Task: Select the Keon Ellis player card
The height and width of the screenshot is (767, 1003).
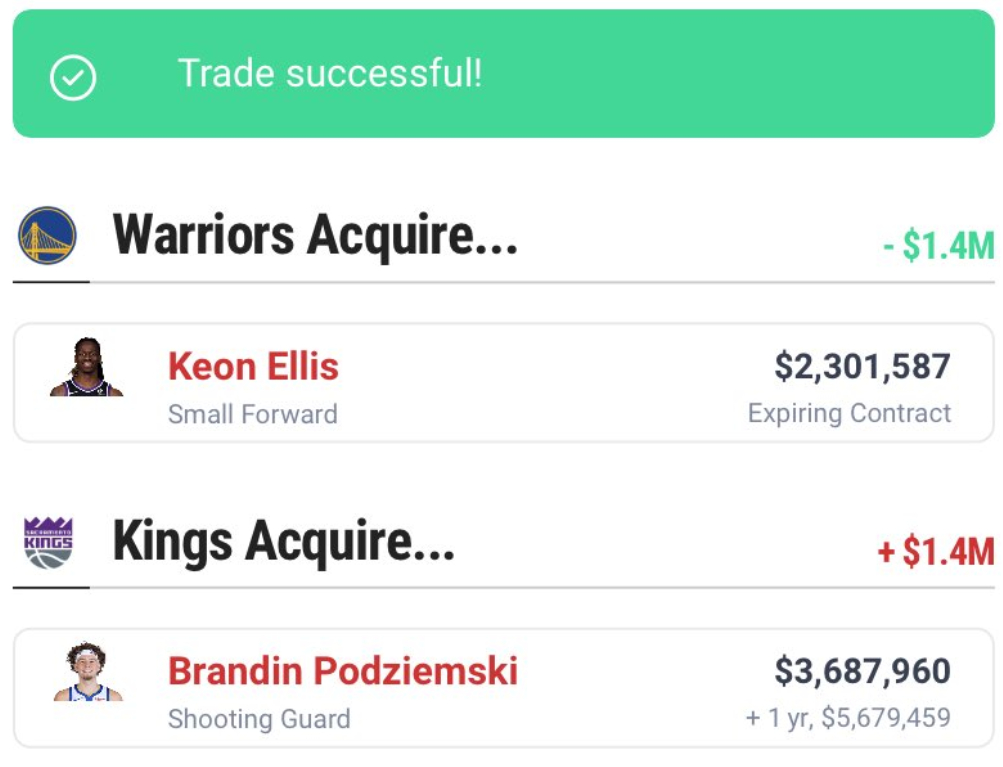Action: (560, 385)
